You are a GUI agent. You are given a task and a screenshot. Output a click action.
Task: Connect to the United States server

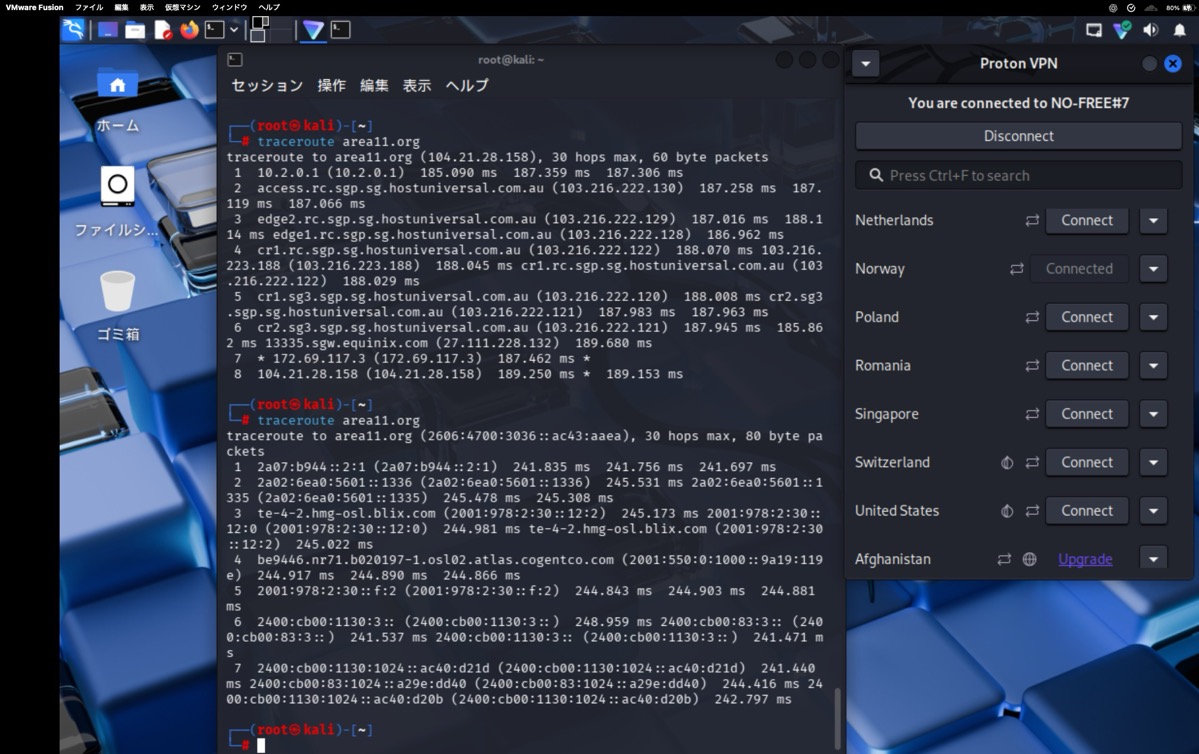(x=1087, y=511)
